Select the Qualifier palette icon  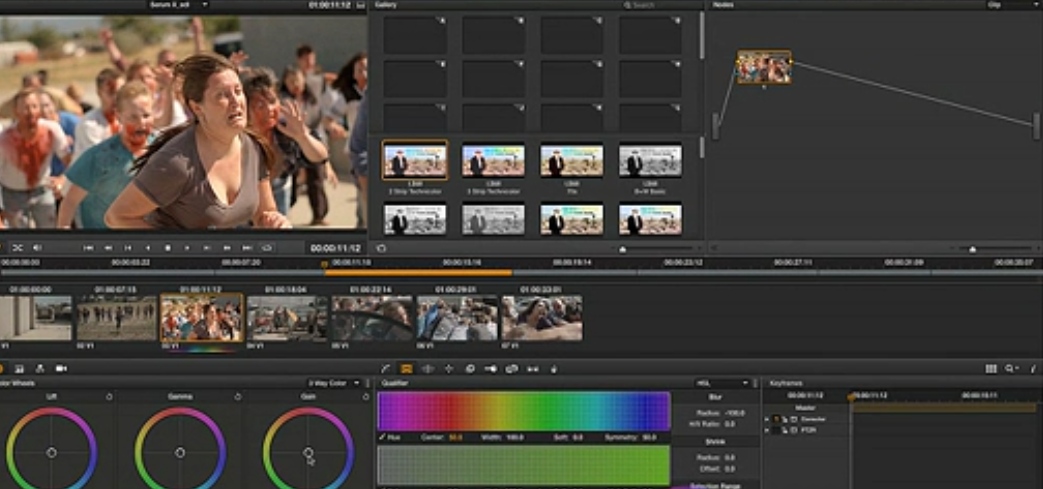pos(406,369)
